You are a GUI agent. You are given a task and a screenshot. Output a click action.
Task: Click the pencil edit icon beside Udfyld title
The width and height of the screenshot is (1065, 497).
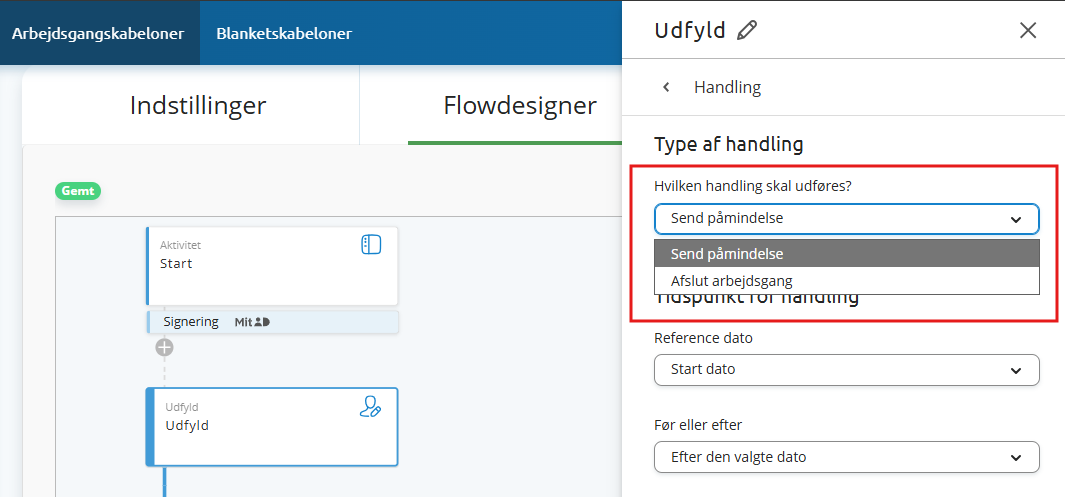pyautogui.click(x=747, y=31)
